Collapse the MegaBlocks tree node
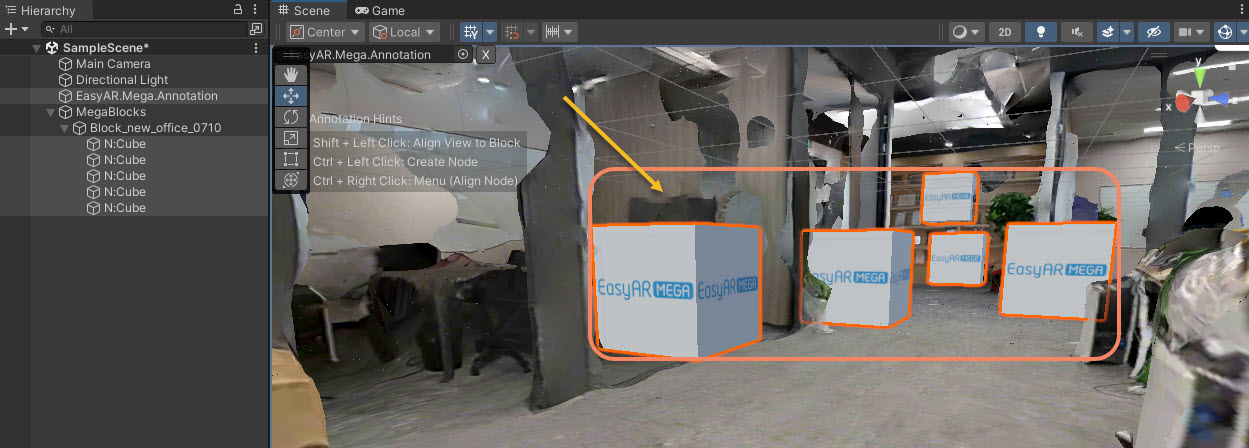 [52, 112]
